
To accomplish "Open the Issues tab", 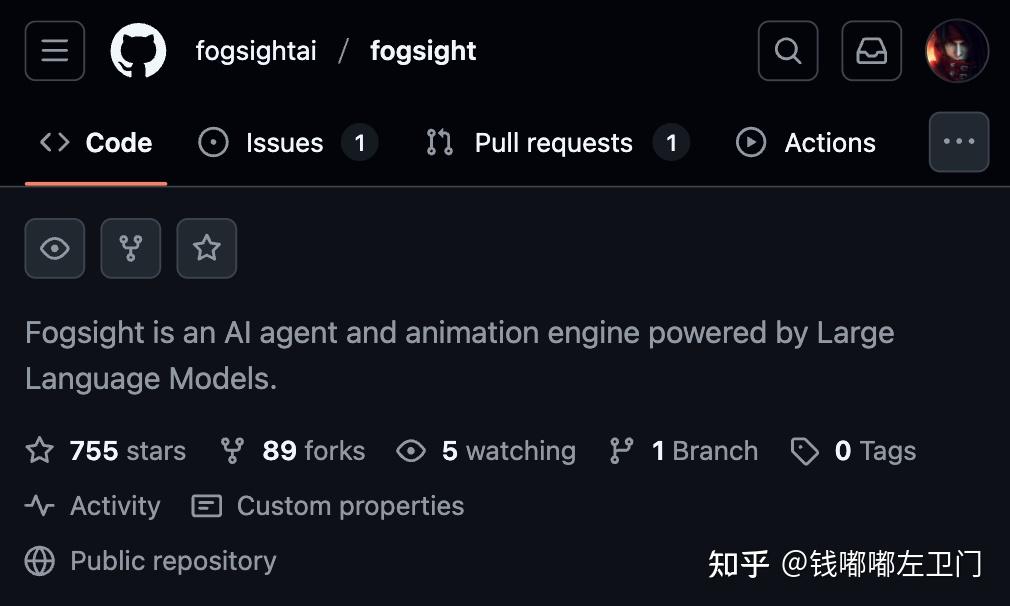I will click(287, 143).
